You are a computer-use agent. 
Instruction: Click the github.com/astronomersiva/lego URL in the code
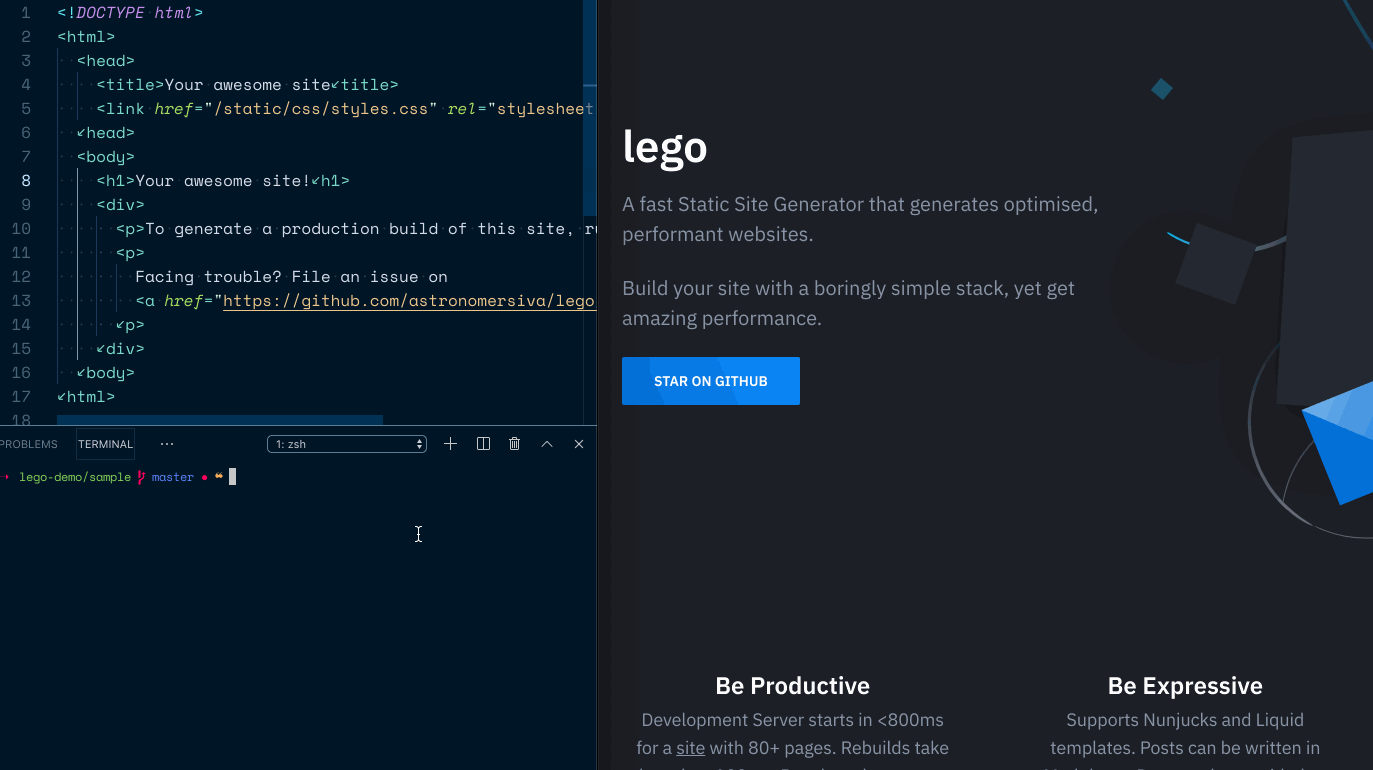[x=409, y=300]
